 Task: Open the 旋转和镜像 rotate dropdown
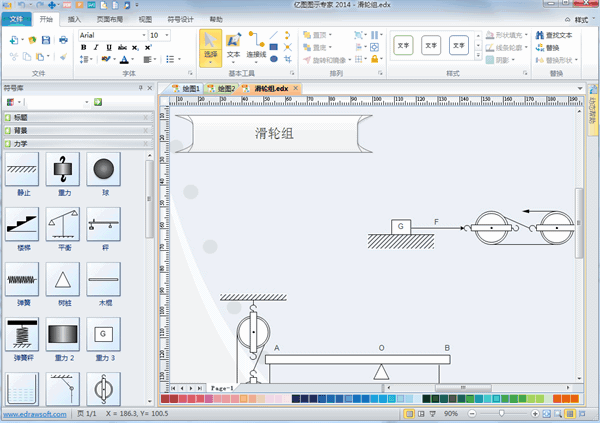pyautogui.click(x=350, y=60)
